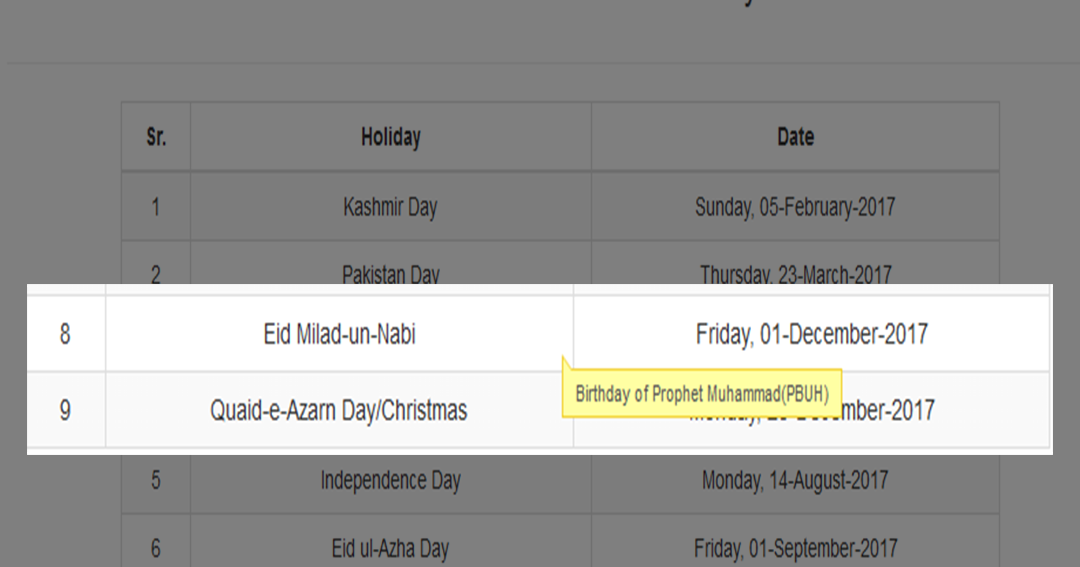This screenshot has width=1080, height=567.
Task: Click Monday, 14-August-2017 date cell
Action: [x=796, y=480]
